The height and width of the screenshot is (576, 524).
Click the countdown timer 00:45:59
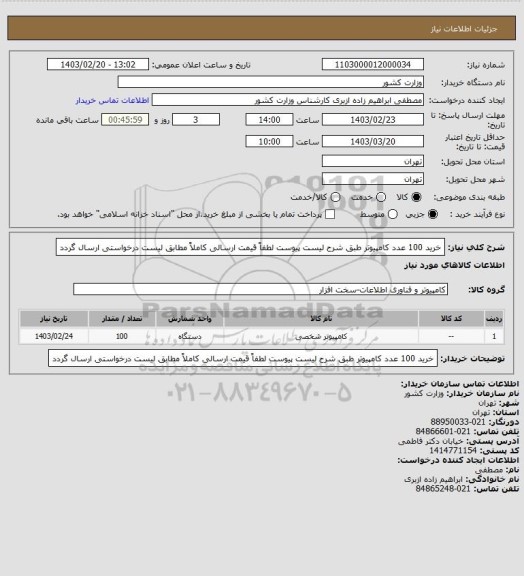click(x=125, y=120)
